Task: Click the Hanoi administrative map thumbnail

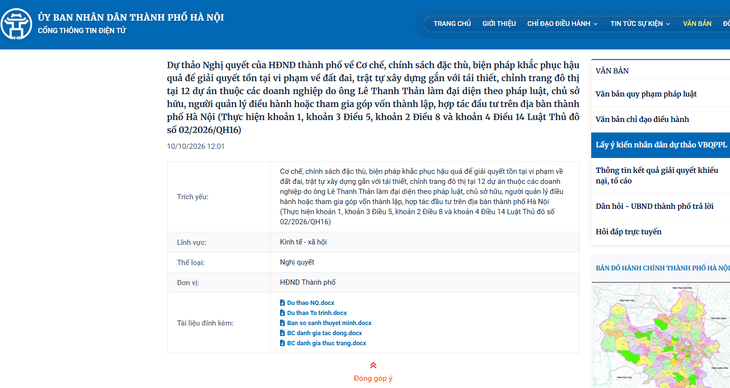Action: 661,335
